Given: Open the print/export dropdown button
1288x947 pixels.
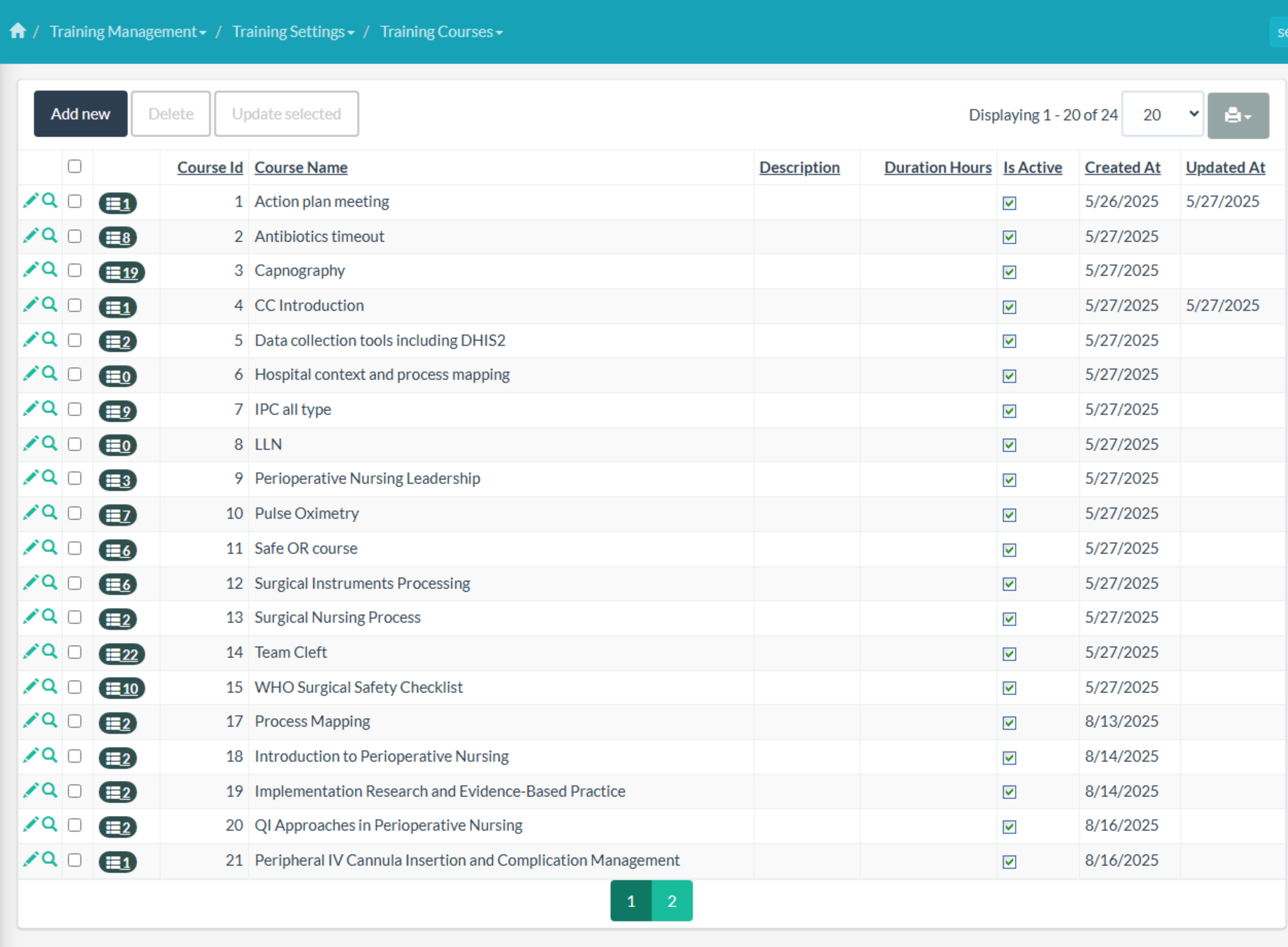Looking at the screenshot, I should coord(1238,115).
